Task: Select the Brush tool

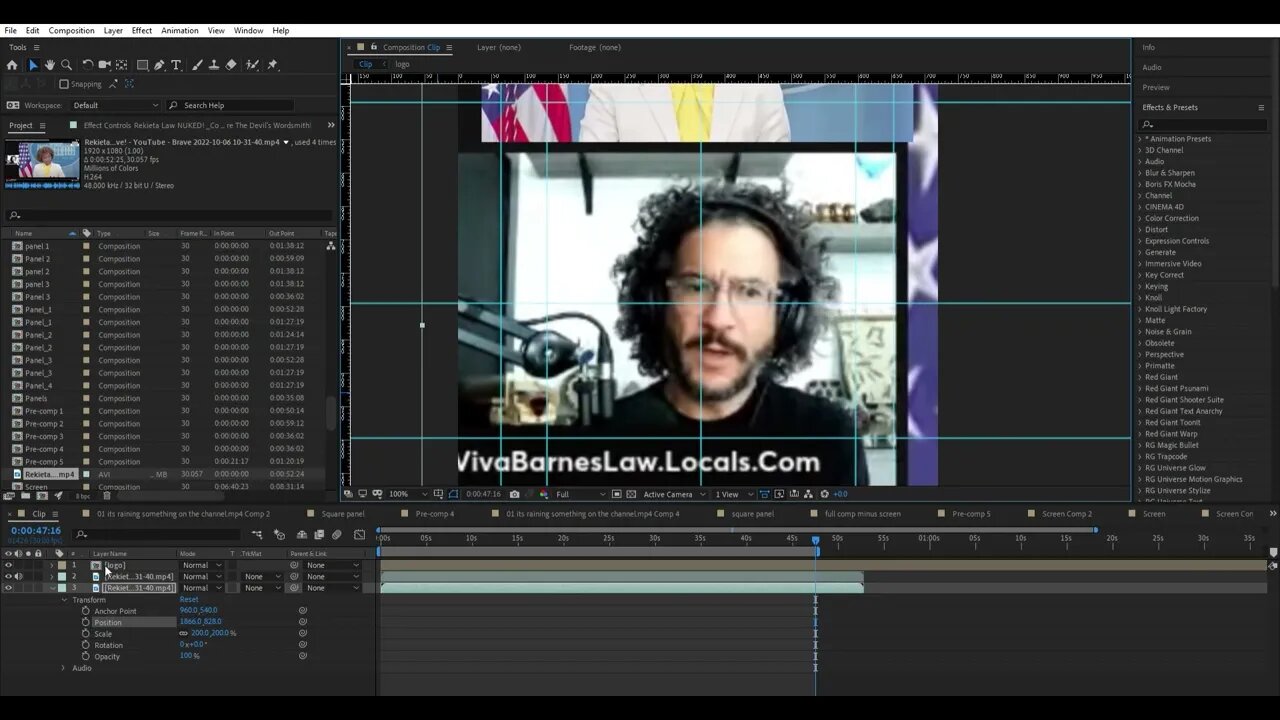Action: tap(197, 65)
